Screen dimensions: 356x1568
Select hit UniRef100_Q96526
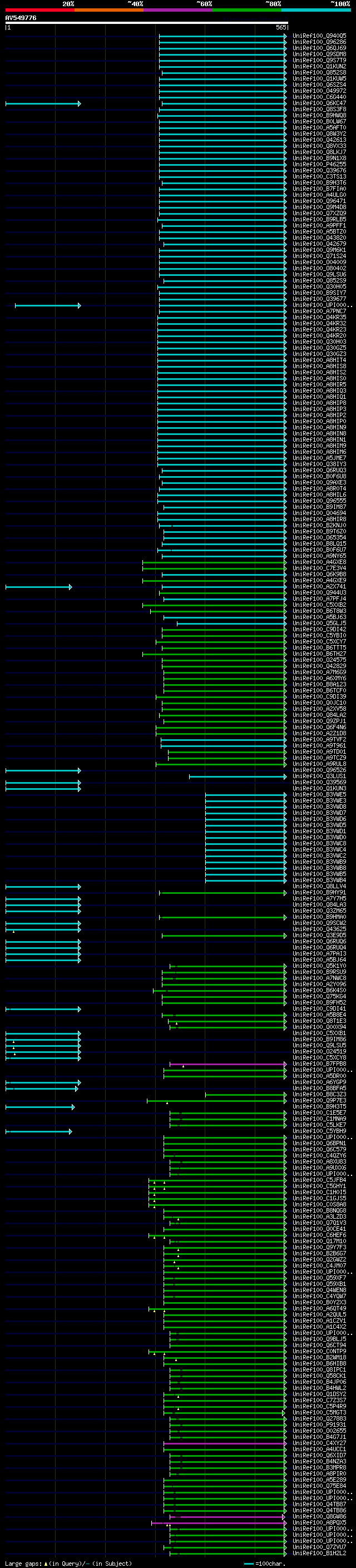(x=319, y=770)
